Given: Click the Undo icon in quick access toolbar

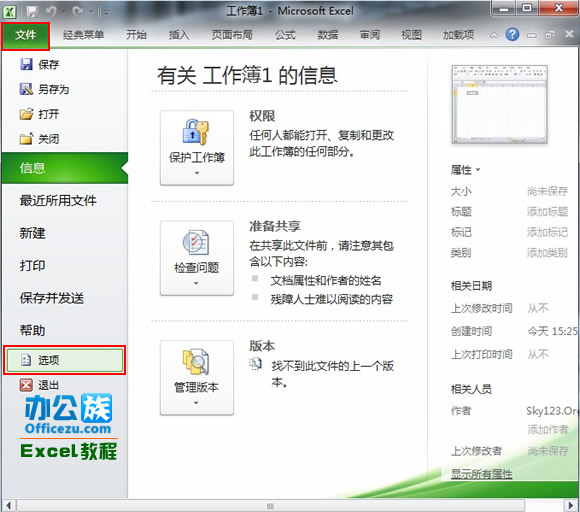Looking at the screenshot, I should [x=51, y=12].
